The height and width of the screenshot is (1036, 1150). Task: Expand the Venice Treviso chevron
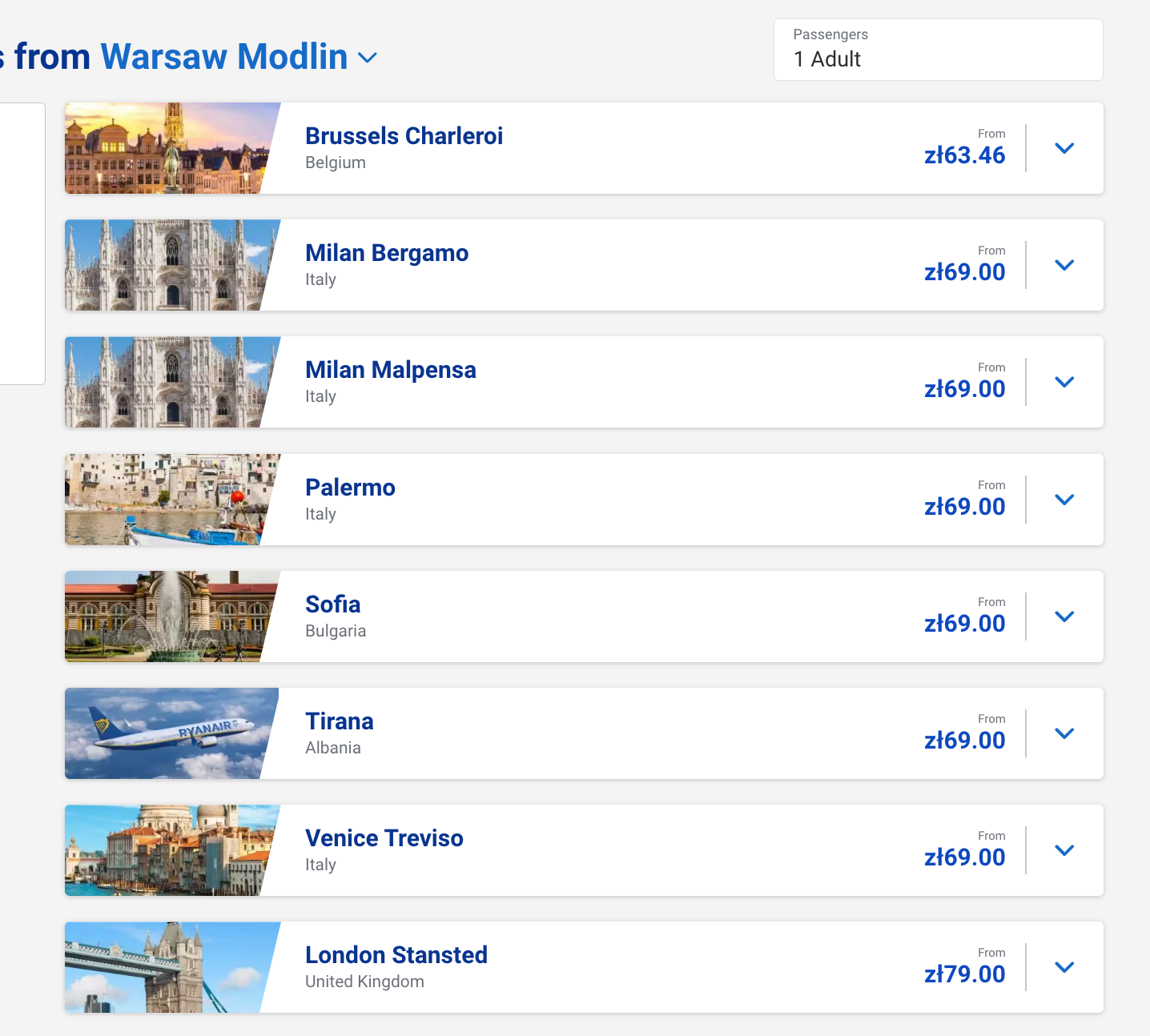1064,850
